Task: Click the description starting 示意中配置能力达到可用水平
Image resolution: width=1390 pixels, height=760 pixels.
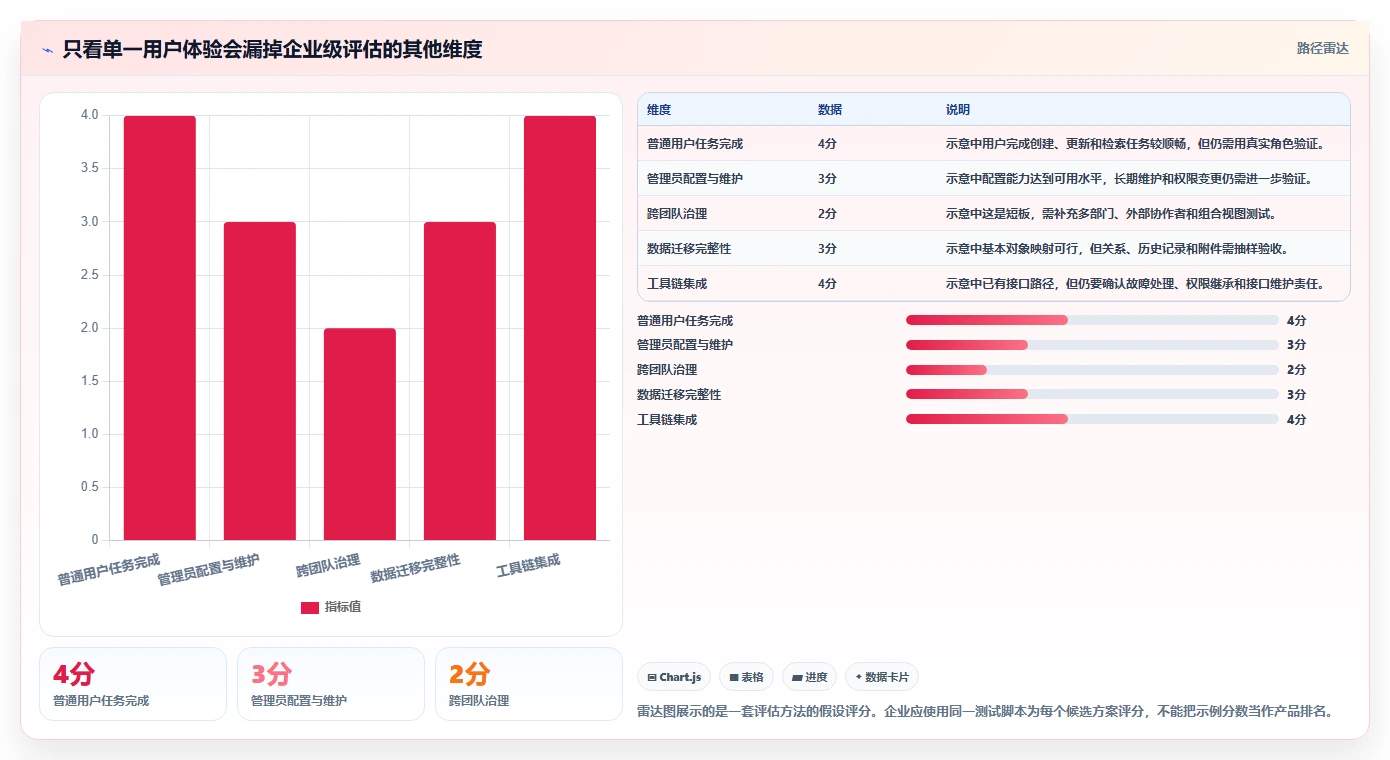Action: pos(1129,179)
